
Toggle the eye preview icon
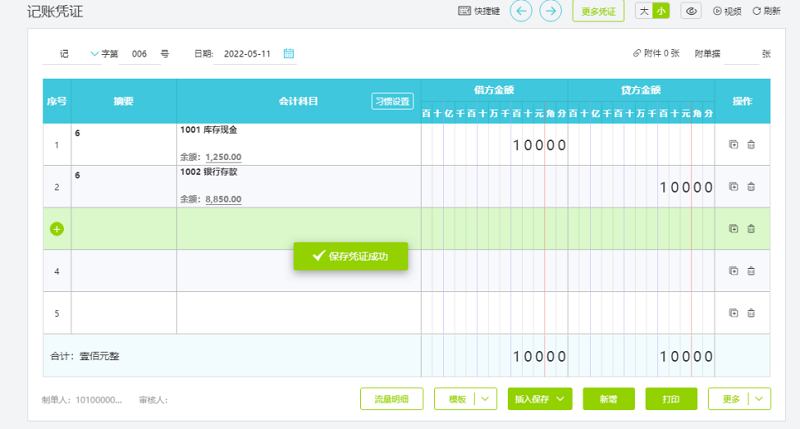tap(691, 11)
